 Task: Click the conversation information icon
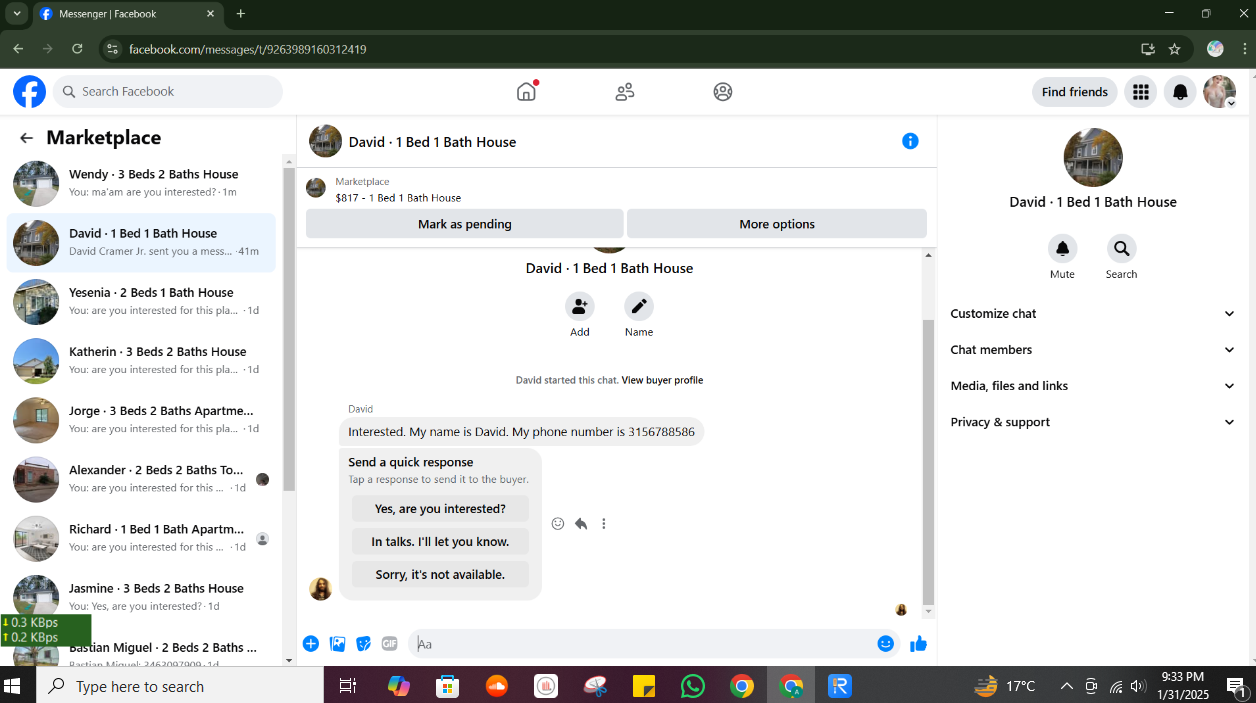click(x=910, y=141)
